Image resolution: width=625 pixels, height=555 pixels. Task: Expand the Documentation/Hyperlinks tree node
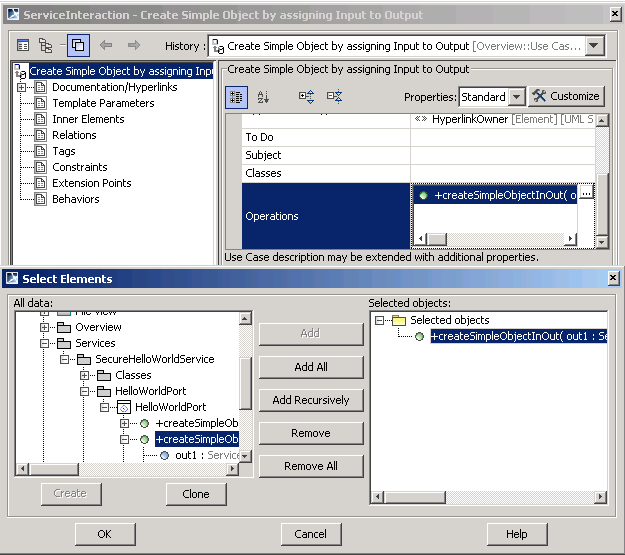tap(22, 88)
